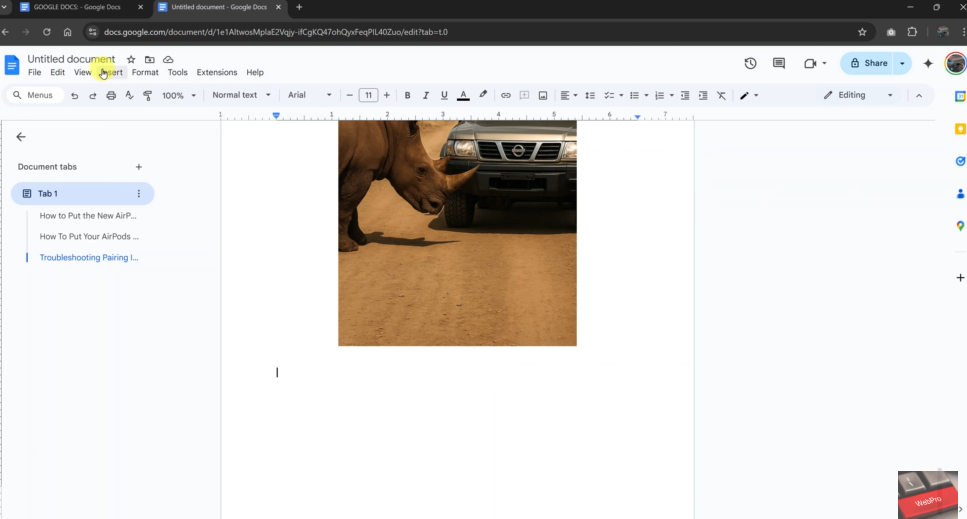The width and height of the screenshot is (967, 519).
Task: Open the pen drawing tool dropdown
Action: (749, 96)
